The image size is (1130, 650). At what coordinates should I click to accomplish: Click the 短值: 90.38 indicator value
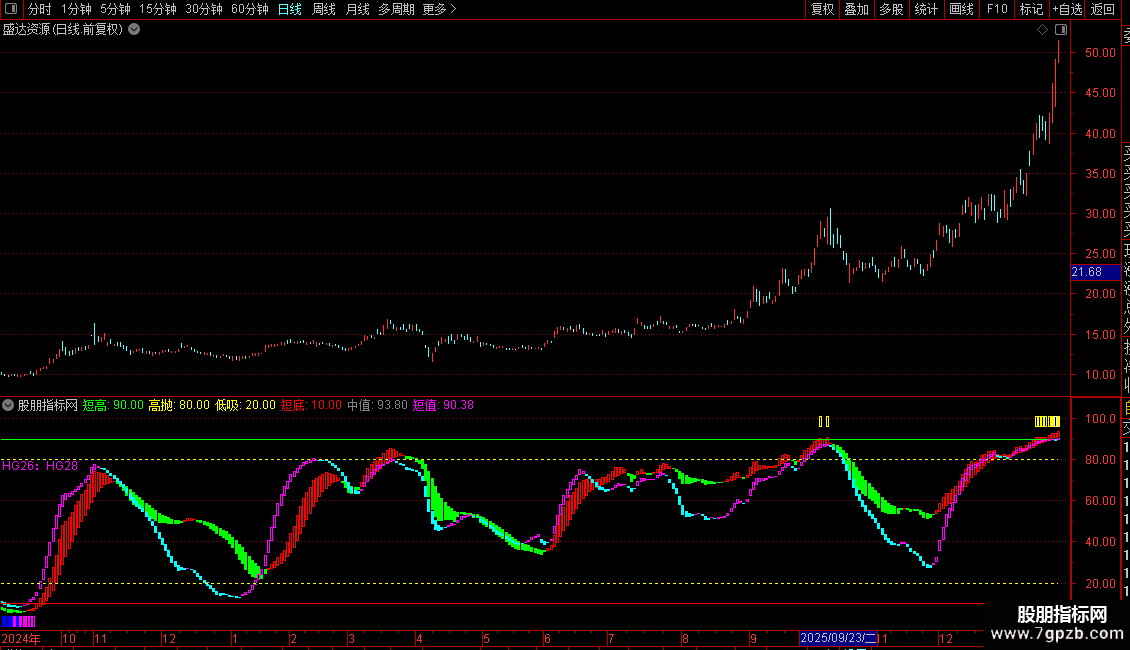pyautogui.click(x=442, y=405)
